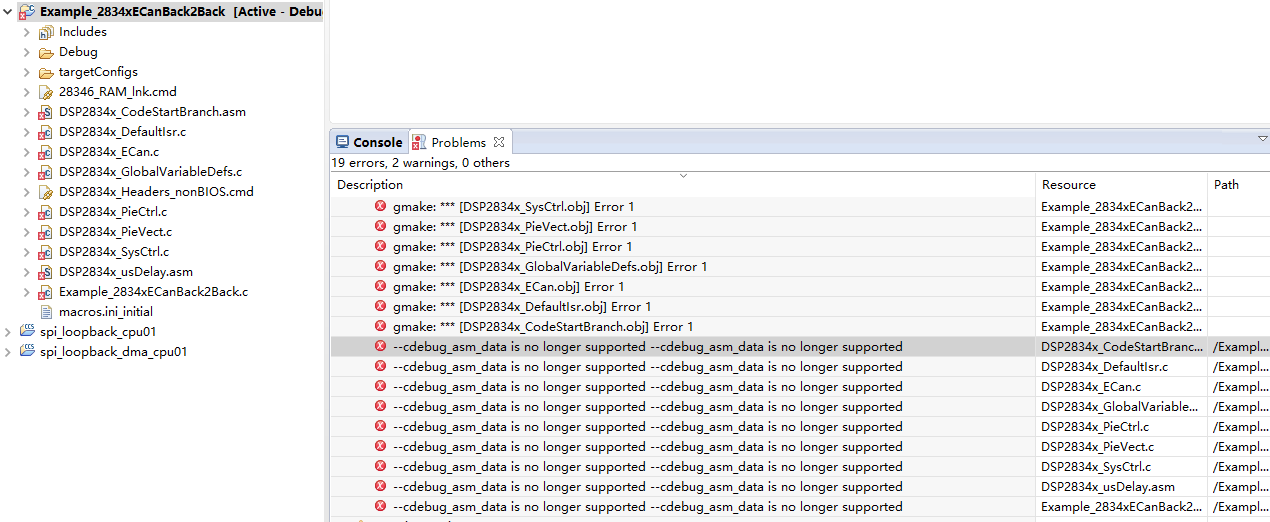Select macros.ini_initial in the project tree

coord(106,312)
